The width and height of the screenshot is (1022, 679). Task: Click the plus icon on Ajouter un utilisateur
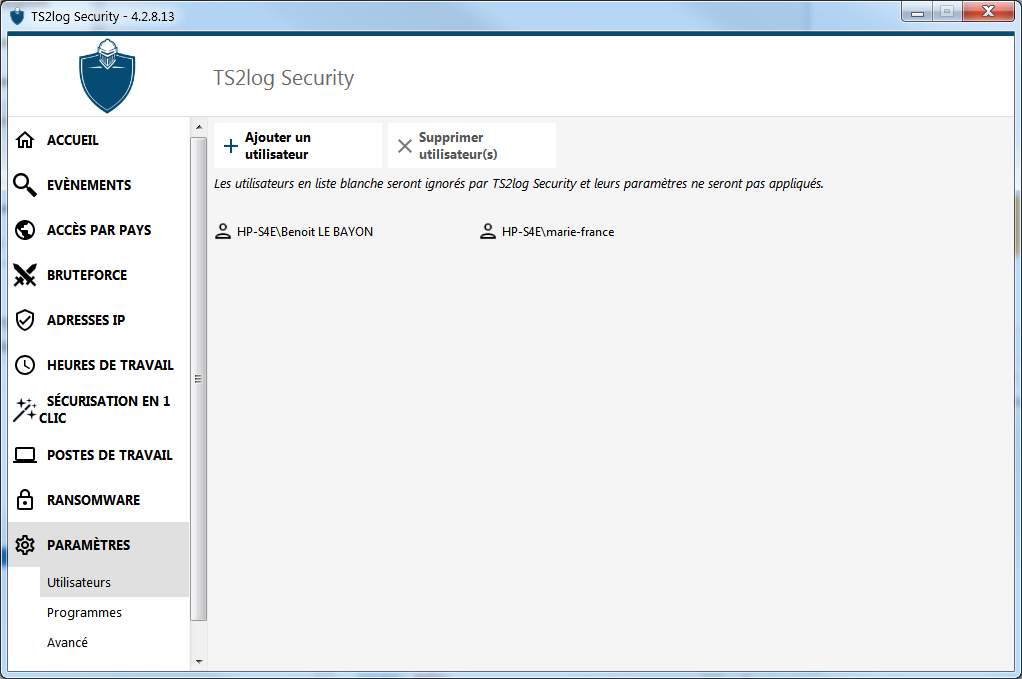coord(231,146)
